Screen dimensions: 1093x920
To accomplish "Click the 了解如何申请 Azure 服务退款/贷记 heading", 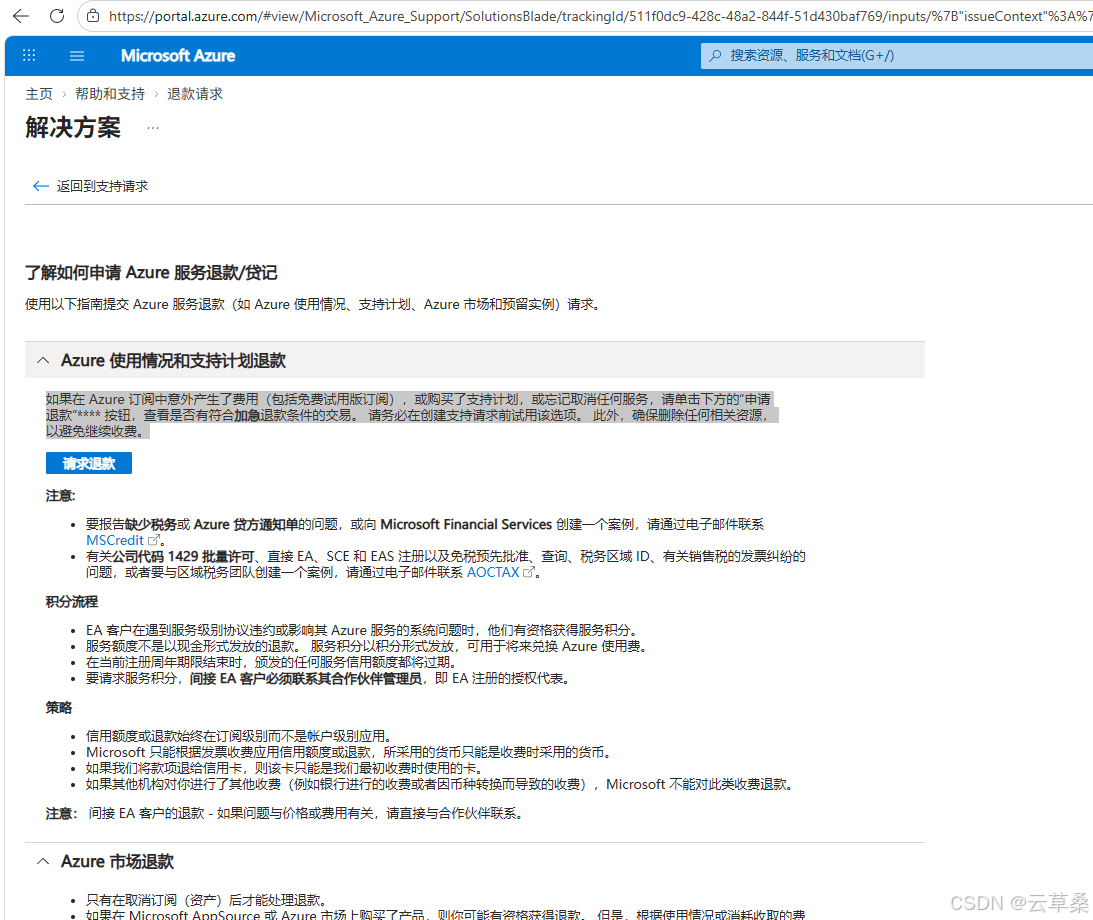I will coord(151,273).
